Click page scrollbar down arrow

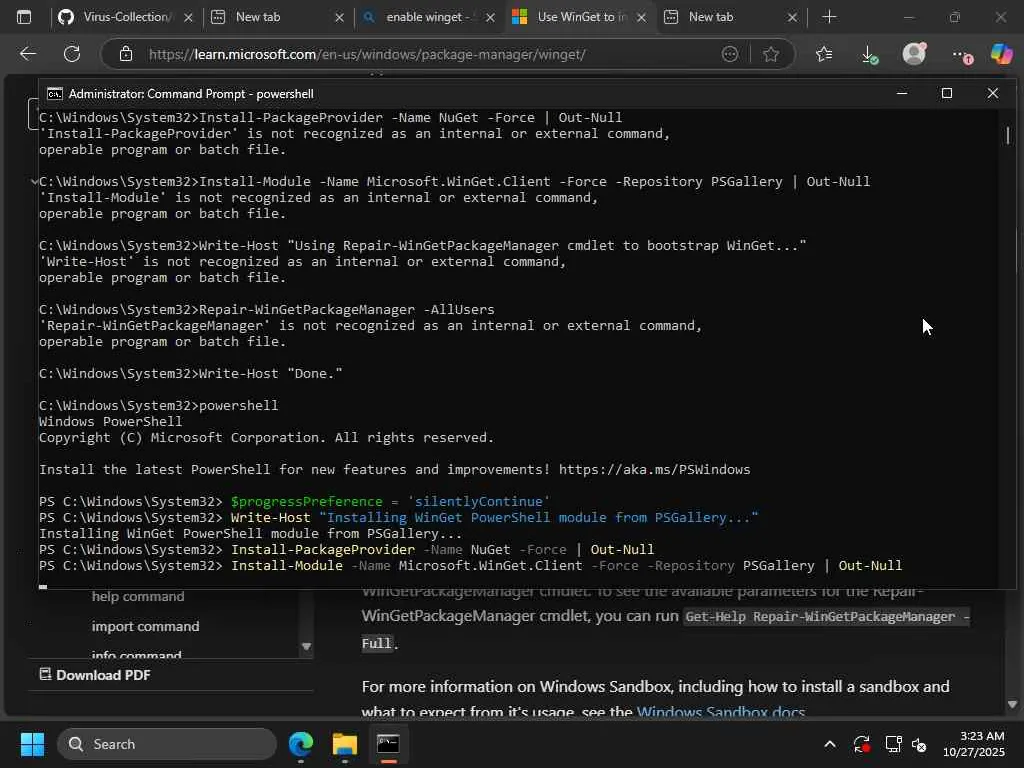click(x=1012, y=704)
